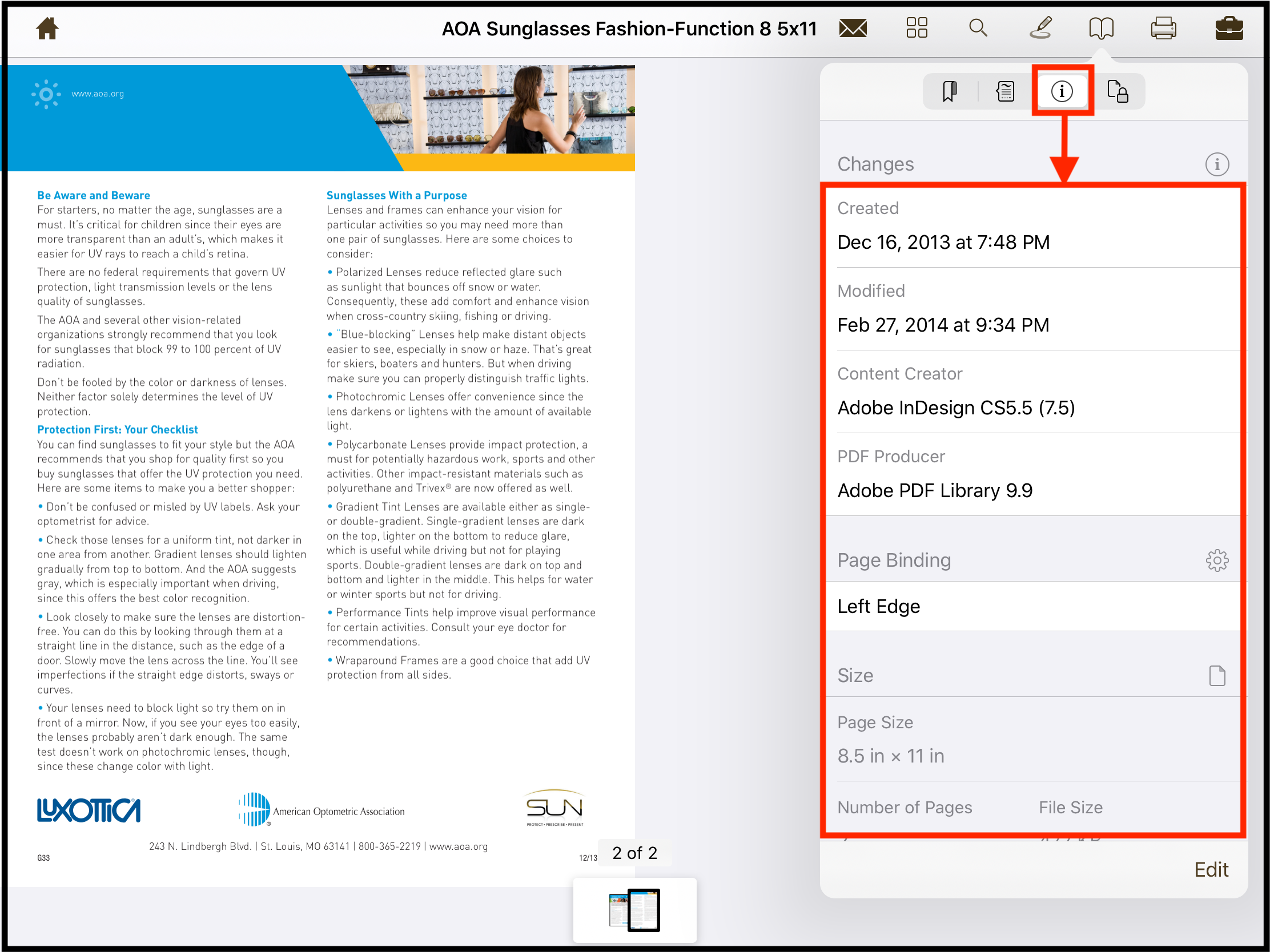This screenshot has height=952, width=1270.
Task: Tap the 2 of 2 page indicator
Action: 634,853
